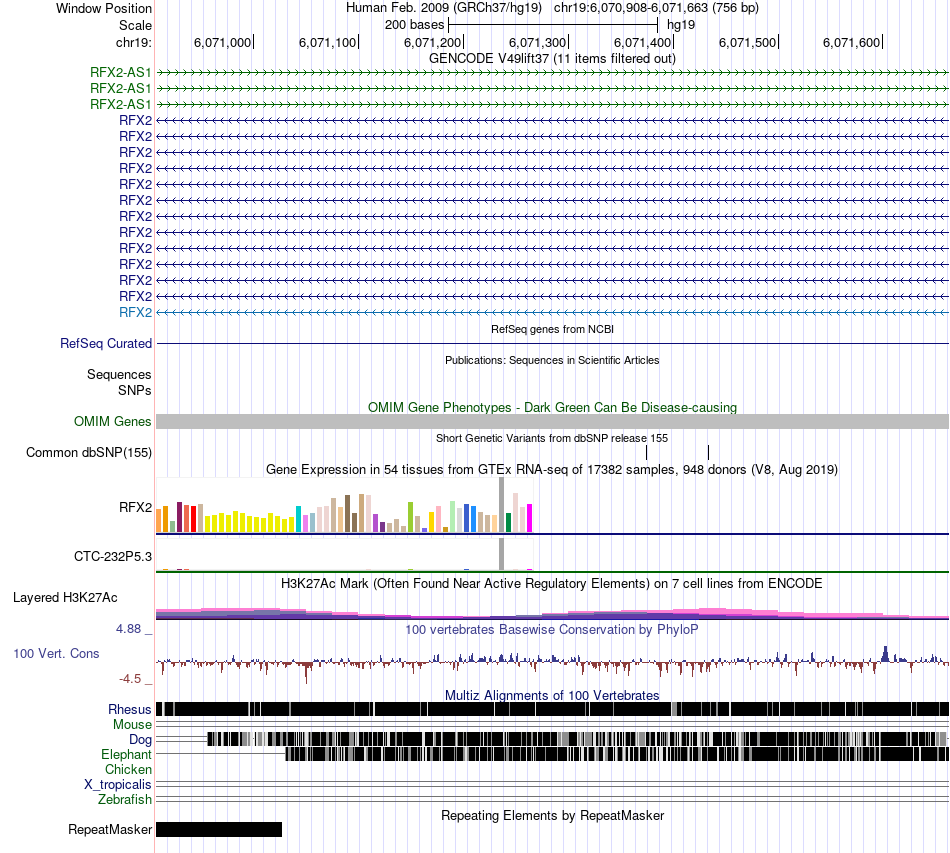The width and height of the screenshot is (950, 853).
Task: Click the cyan bar in RFX2 expression chart
Action: (x=298, y=519)
